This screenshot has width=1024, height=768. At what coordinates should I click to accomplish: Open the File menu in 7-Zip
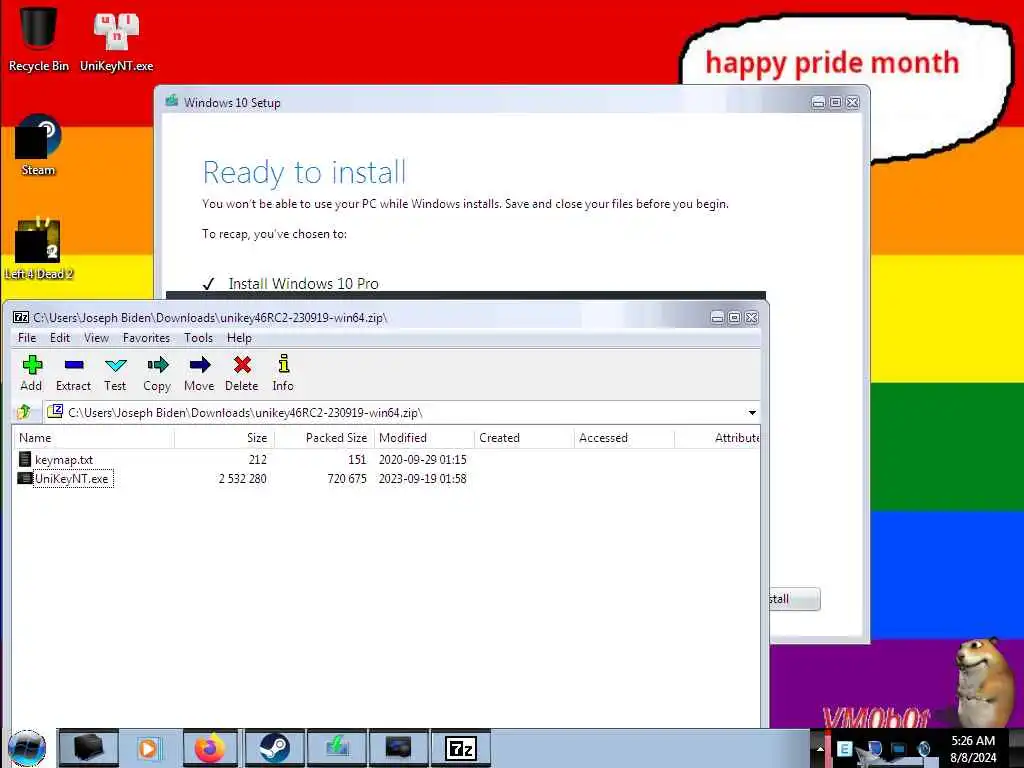27,338
